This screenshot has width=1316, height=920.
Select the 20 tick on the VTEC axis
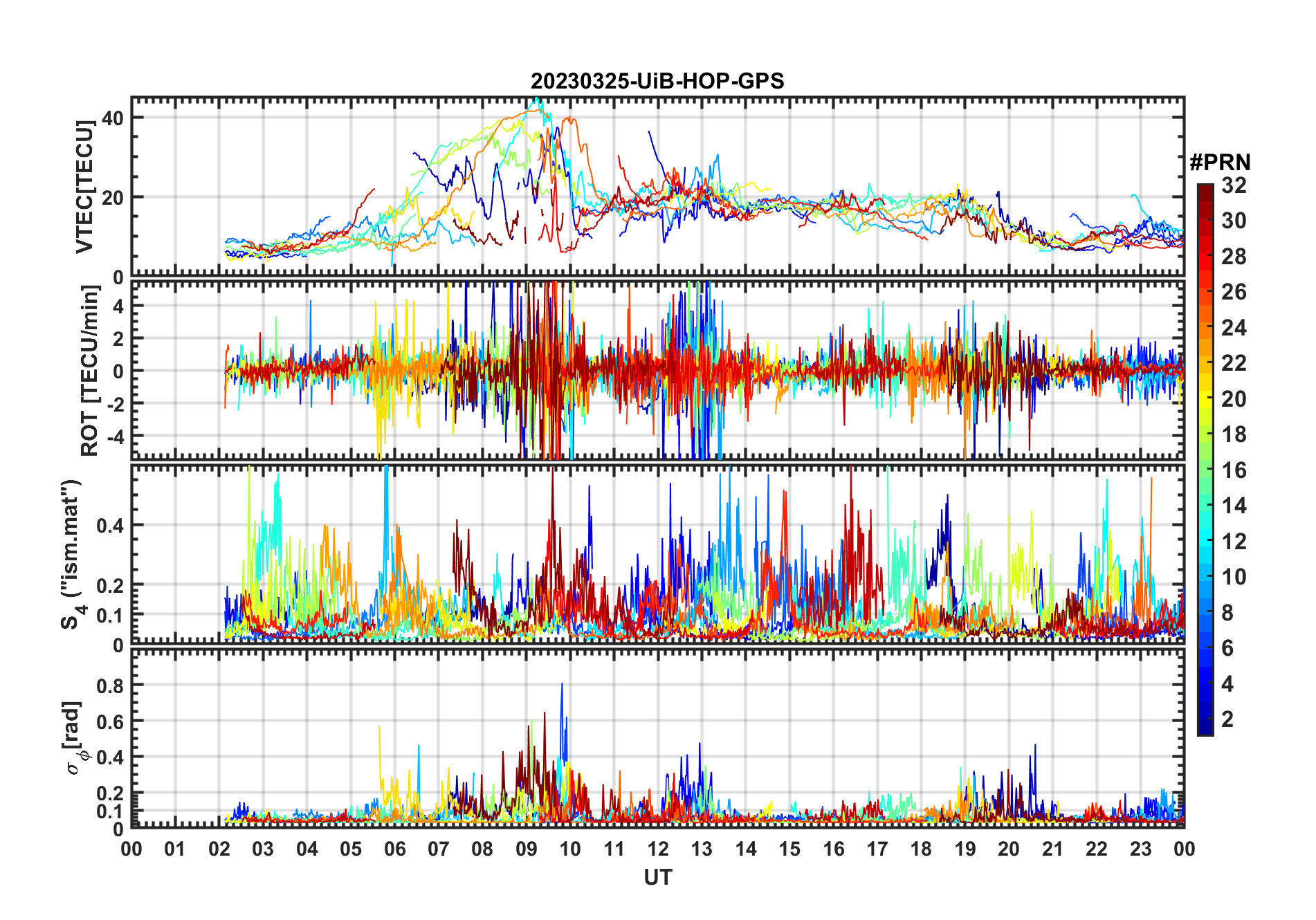click(113, 197)
